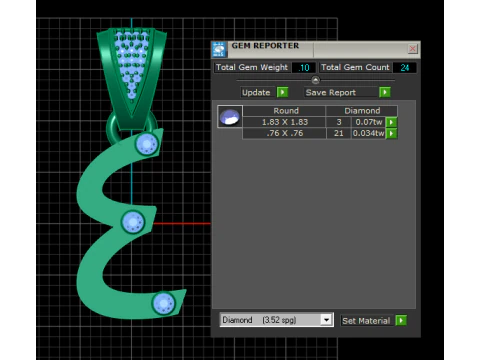
Task: Click the green Save Report arrow
Action: [x=385, y=92]
